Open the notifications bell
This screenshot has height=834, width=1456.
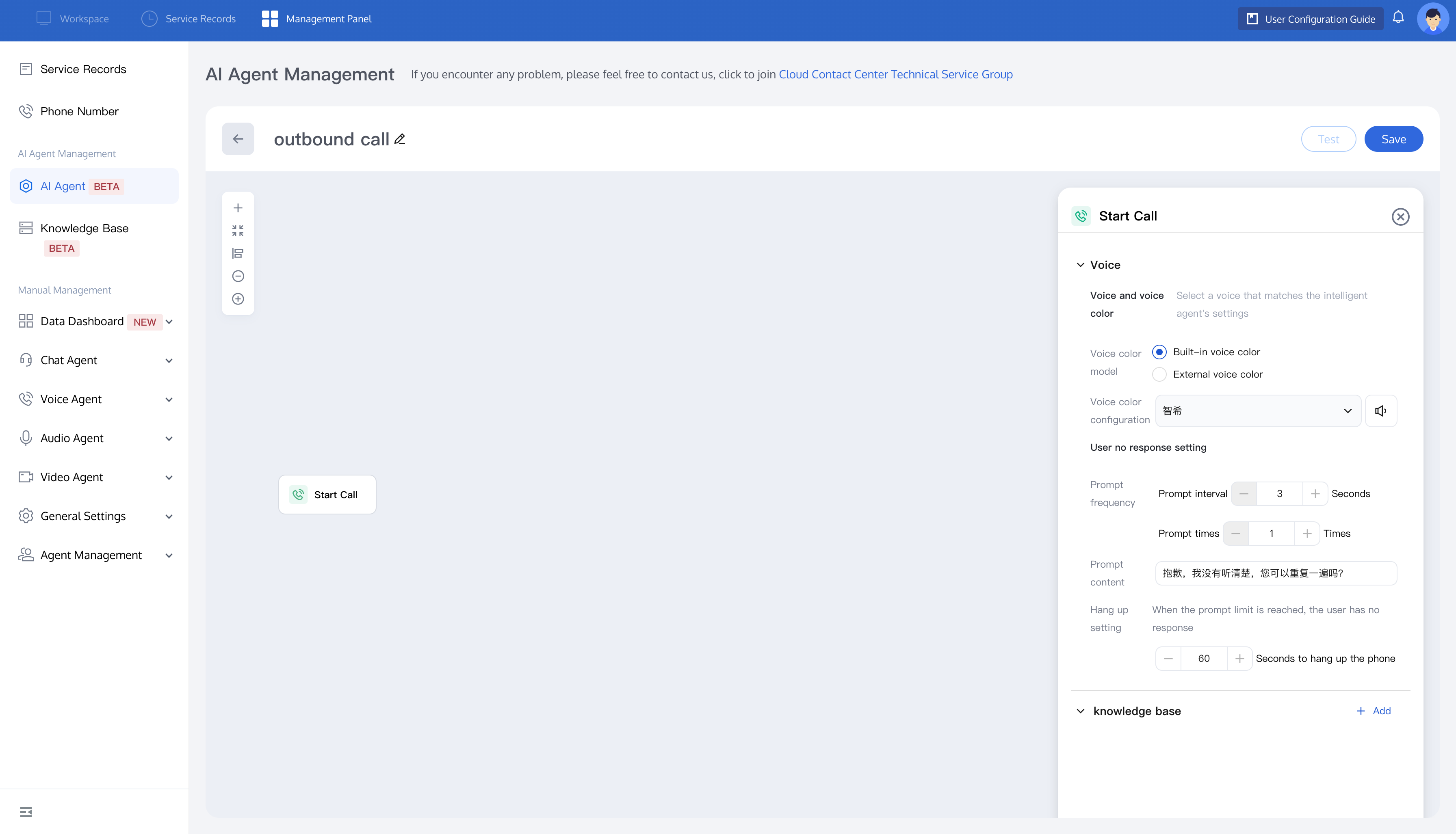pos(1397,18)
